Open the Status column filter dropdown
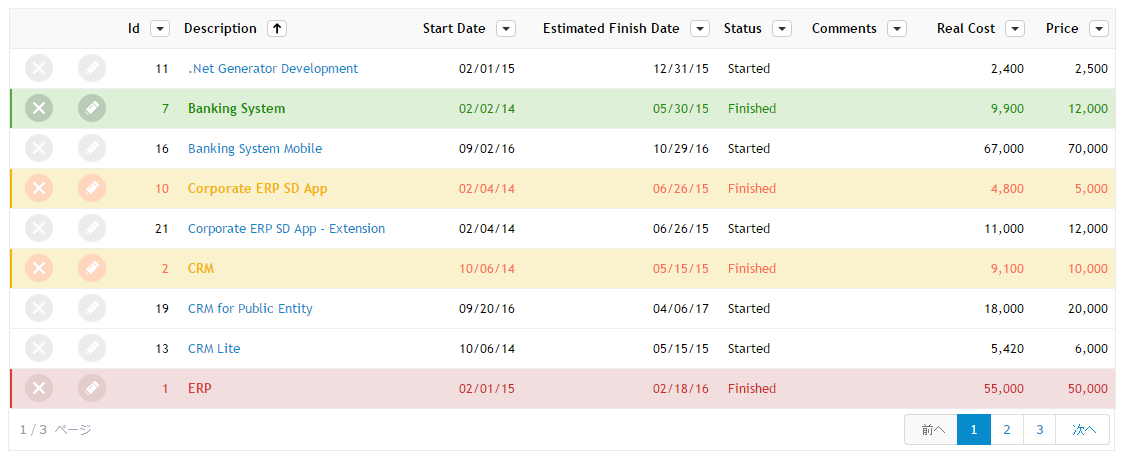Viewport: 1123px width, 460px height. [x=782, y=29]
